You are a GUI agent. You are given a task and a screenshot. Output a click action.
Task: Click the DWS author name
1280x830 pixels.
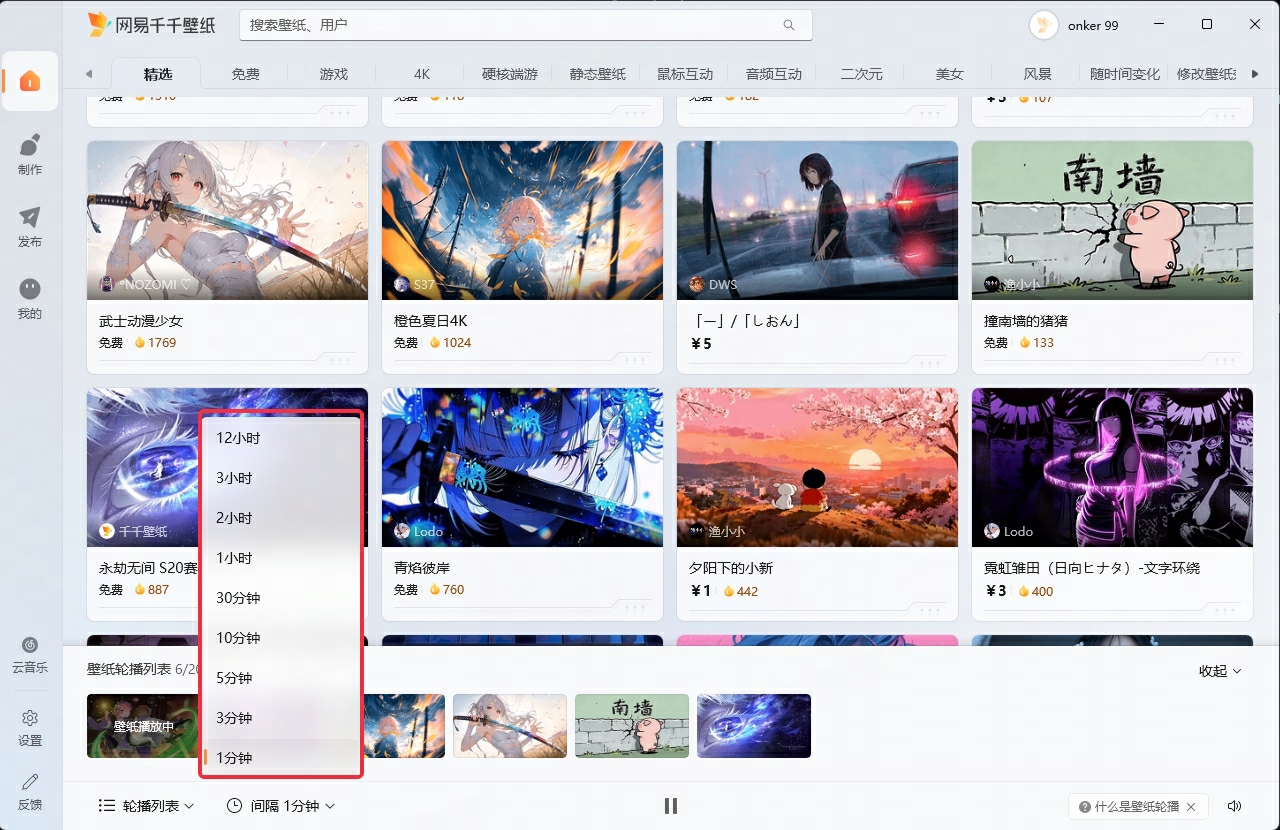point(723,285)
